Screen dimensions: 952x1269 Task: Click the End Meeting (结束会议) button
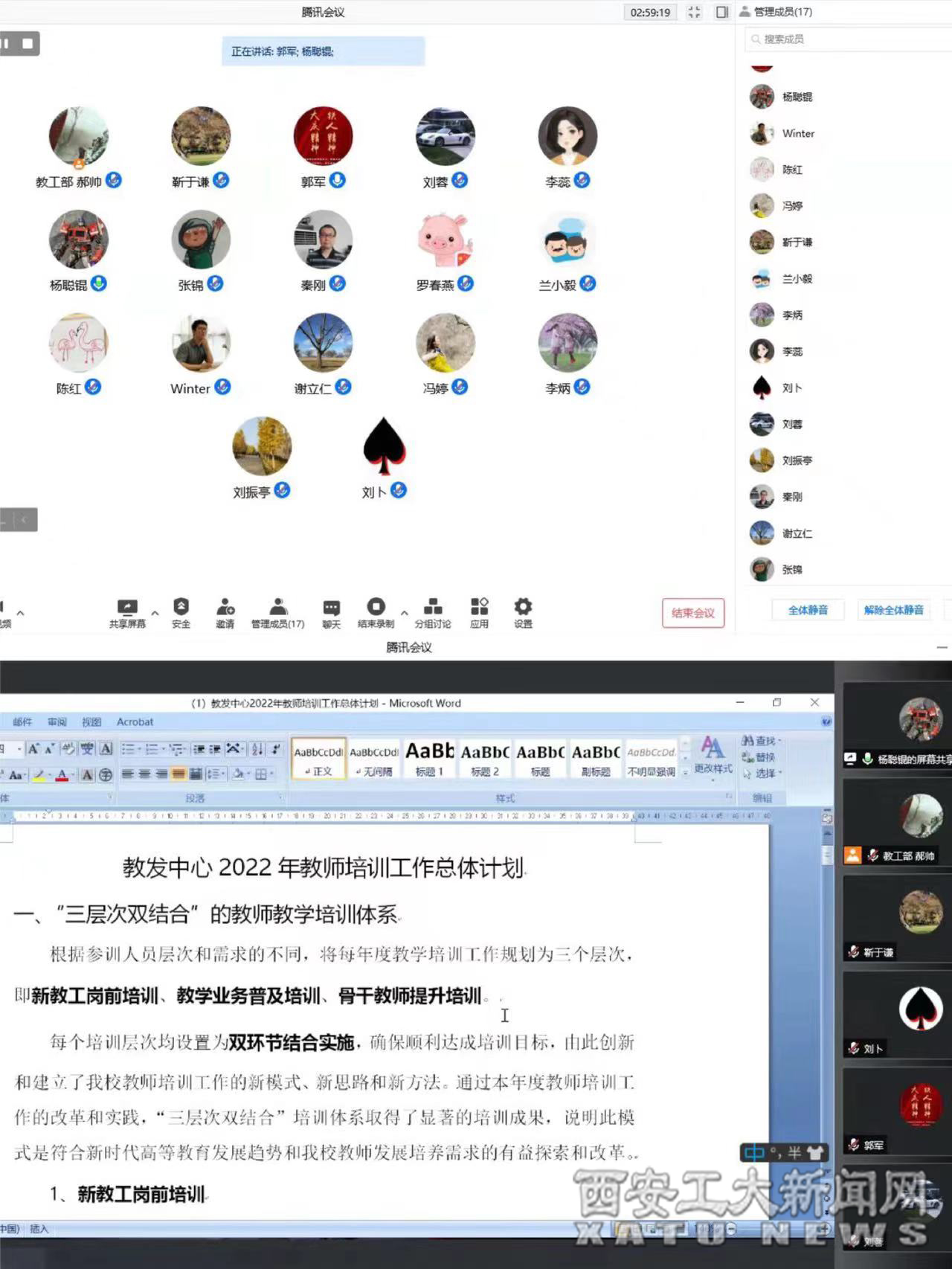692,613
